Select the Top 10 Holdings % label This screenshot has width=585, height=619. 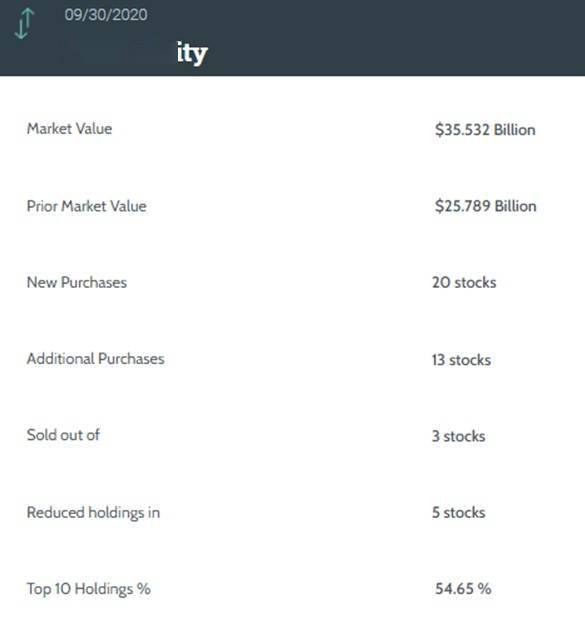89,589
